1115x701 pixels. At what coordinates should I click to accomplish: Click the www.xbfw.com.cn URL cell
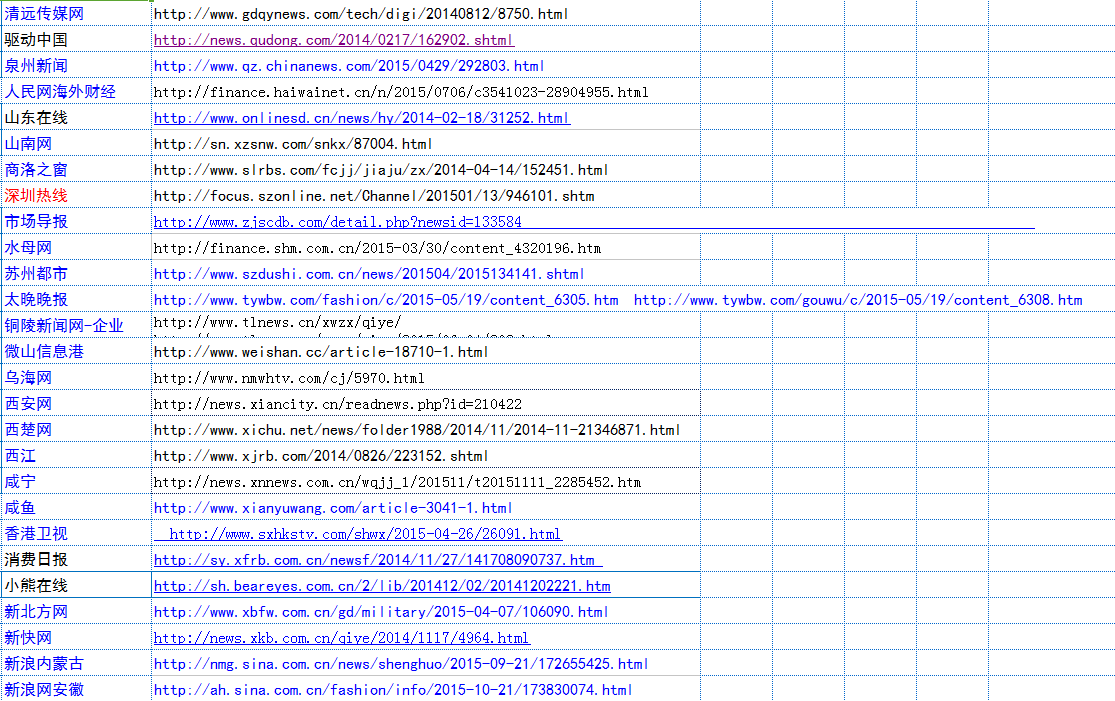point(426,612)
